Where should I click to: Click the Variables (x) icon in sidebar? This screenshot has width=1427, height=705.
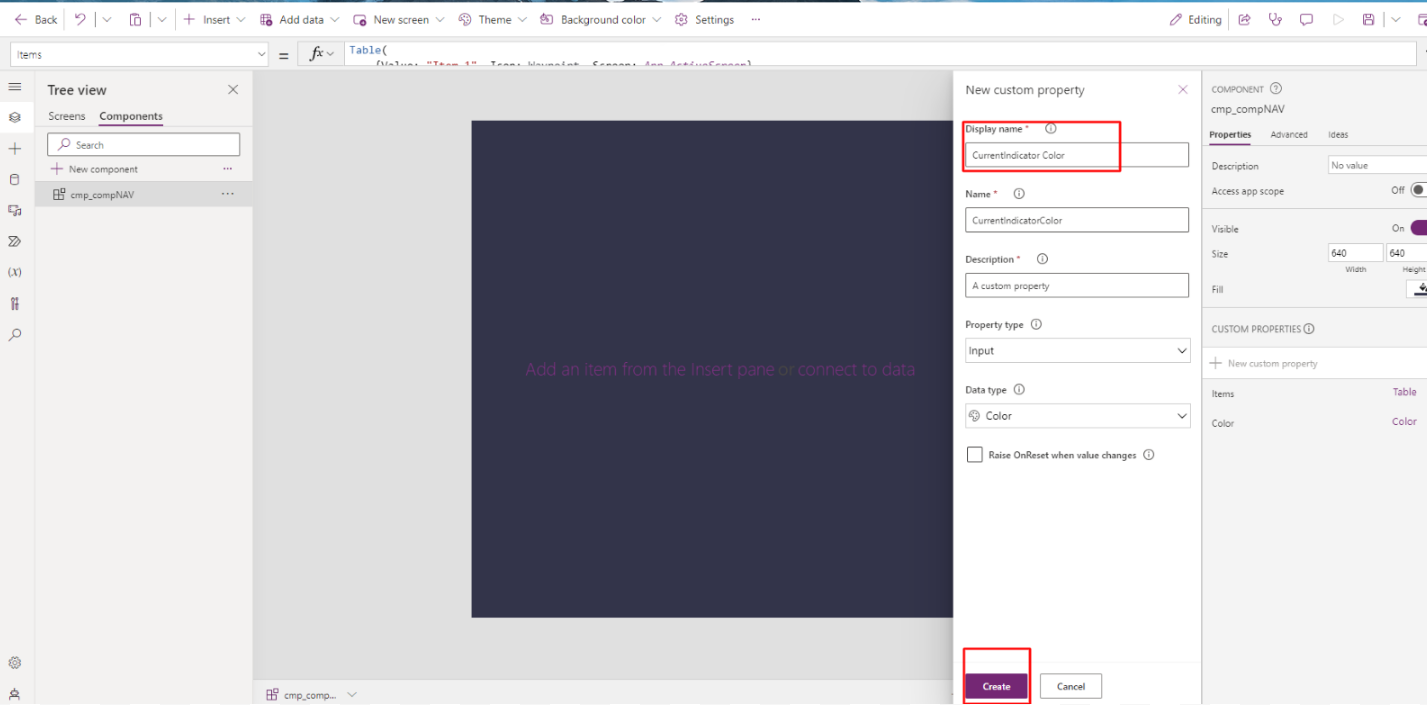(15, 272)
